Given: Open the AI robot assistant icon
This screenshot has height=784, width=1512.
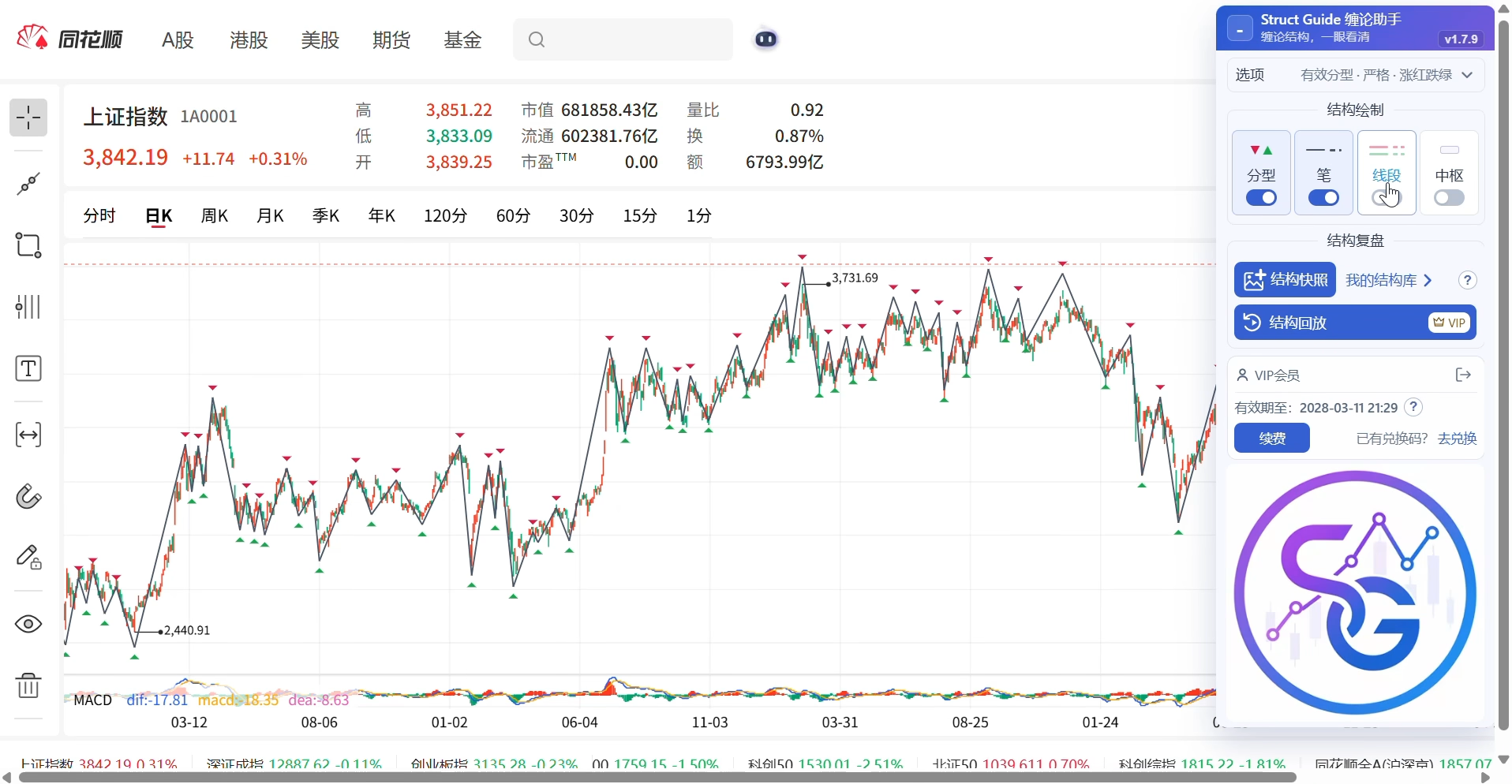Looking at the screenshot, I should tap(765, 39).
